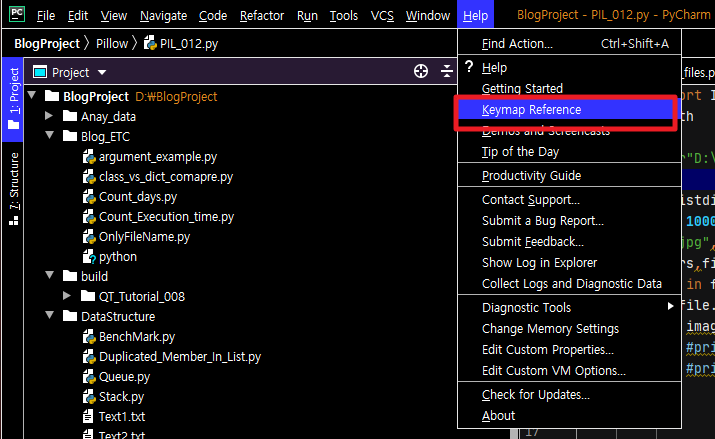Click the folder icon of BlogProject root
Image resolution: width=715 pixels, height=439 pixels.
click(x=52, y=96)
